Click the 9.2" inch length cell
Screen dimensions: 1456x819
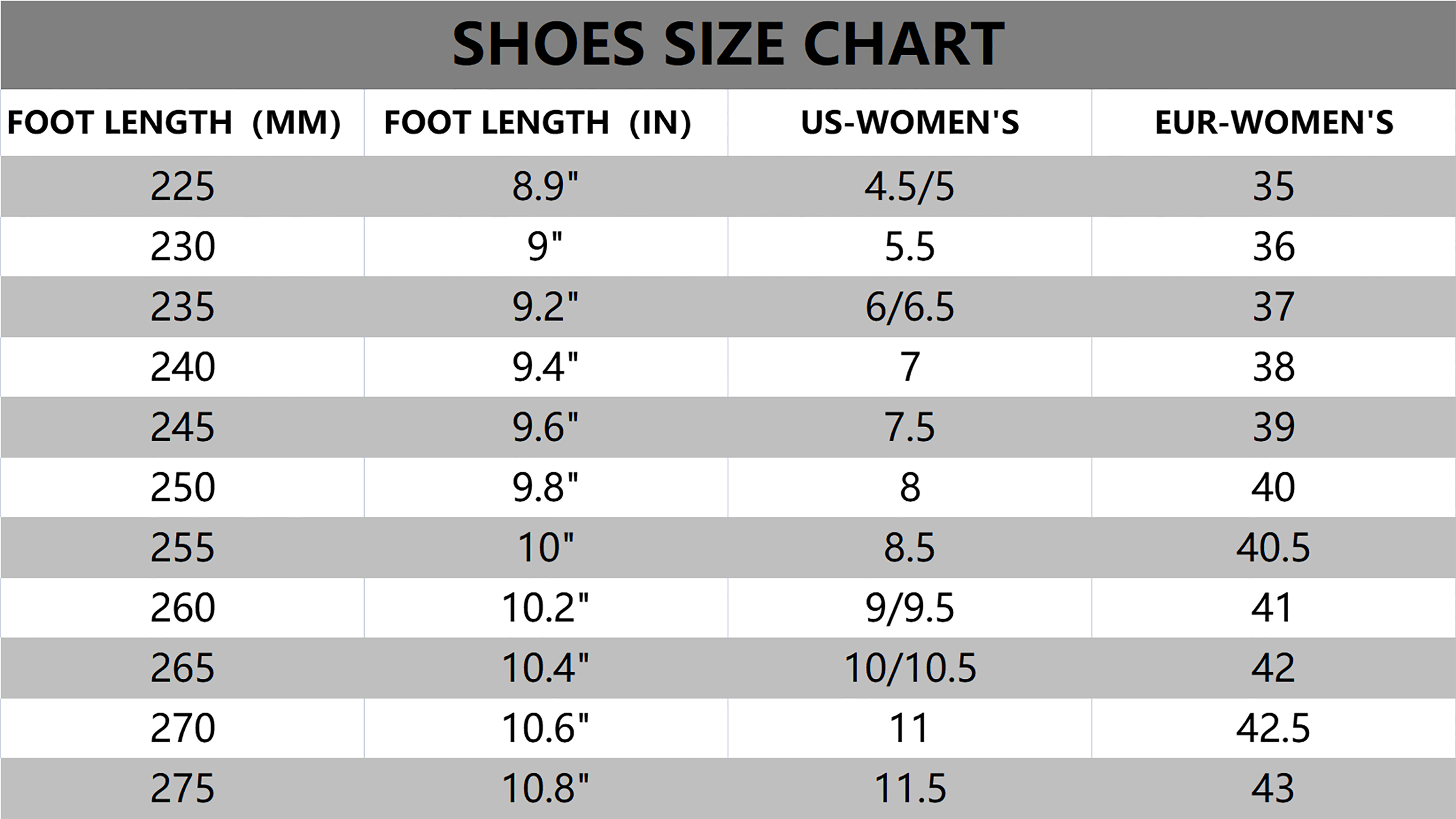coord(546,307)
